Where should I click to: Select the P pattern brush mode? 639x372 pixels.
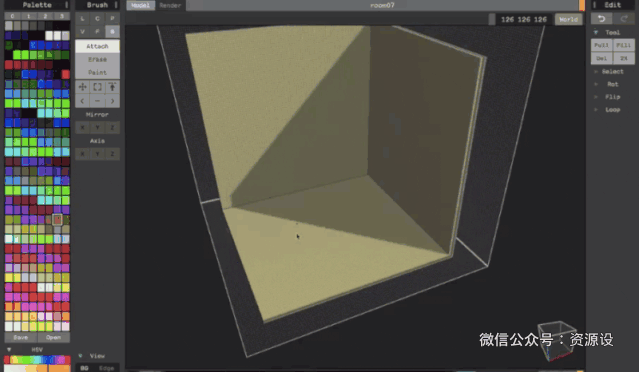(112, 19)
